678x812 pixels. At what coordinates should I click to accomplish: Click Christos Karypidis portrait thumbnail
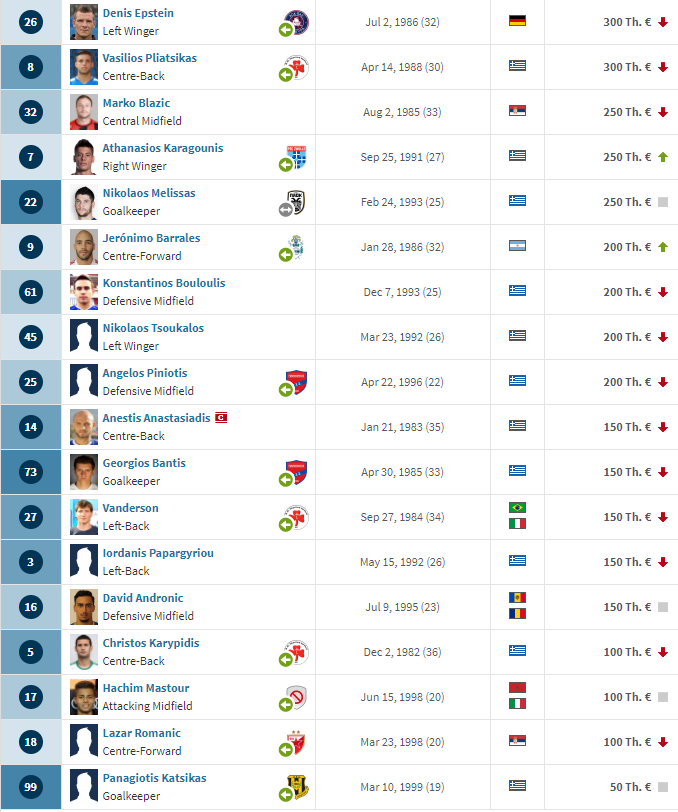84,652
